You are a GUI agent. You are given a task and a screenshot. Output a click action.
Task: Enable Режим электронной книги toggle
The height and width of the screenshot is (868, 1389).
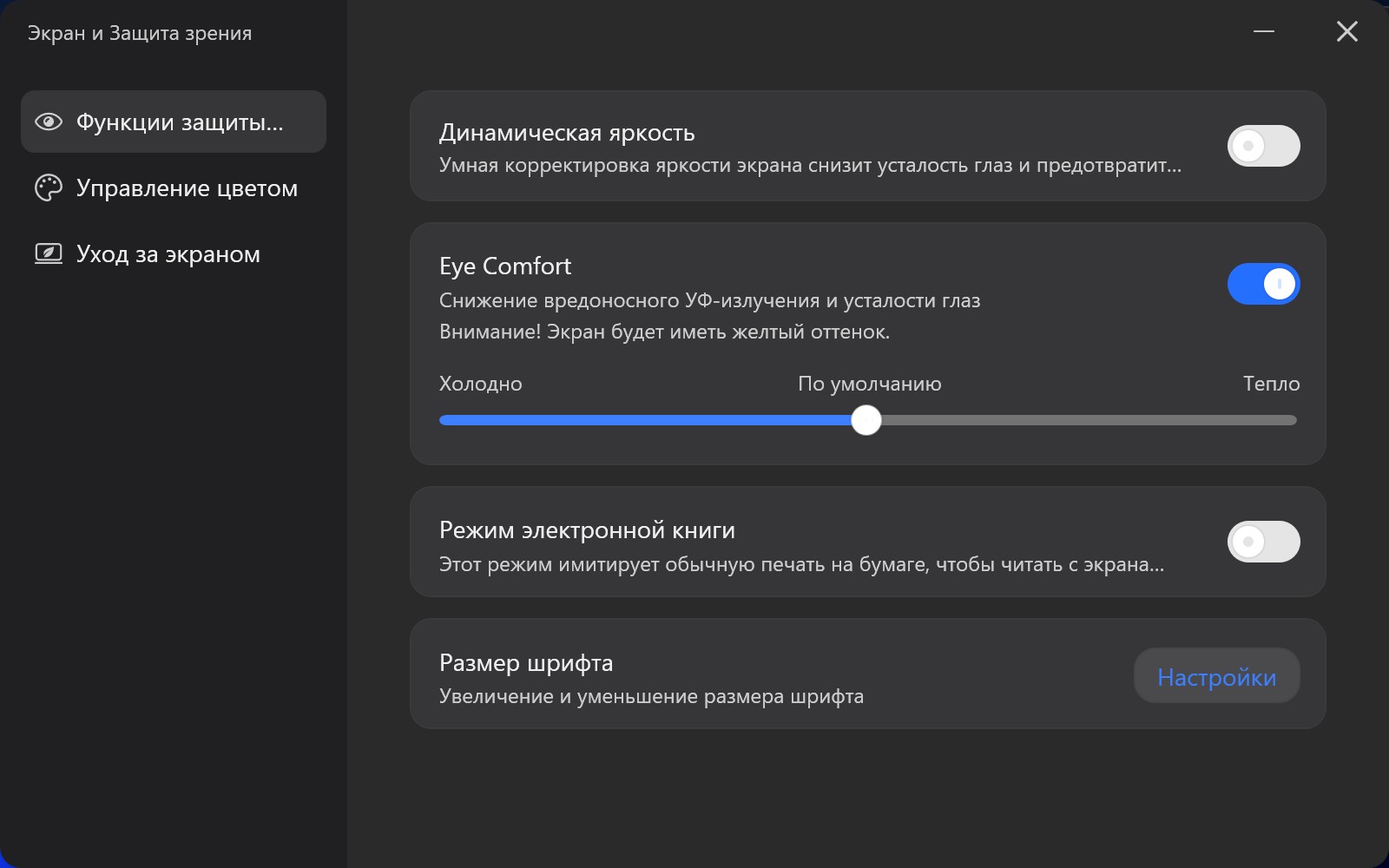coord(1263,542)
